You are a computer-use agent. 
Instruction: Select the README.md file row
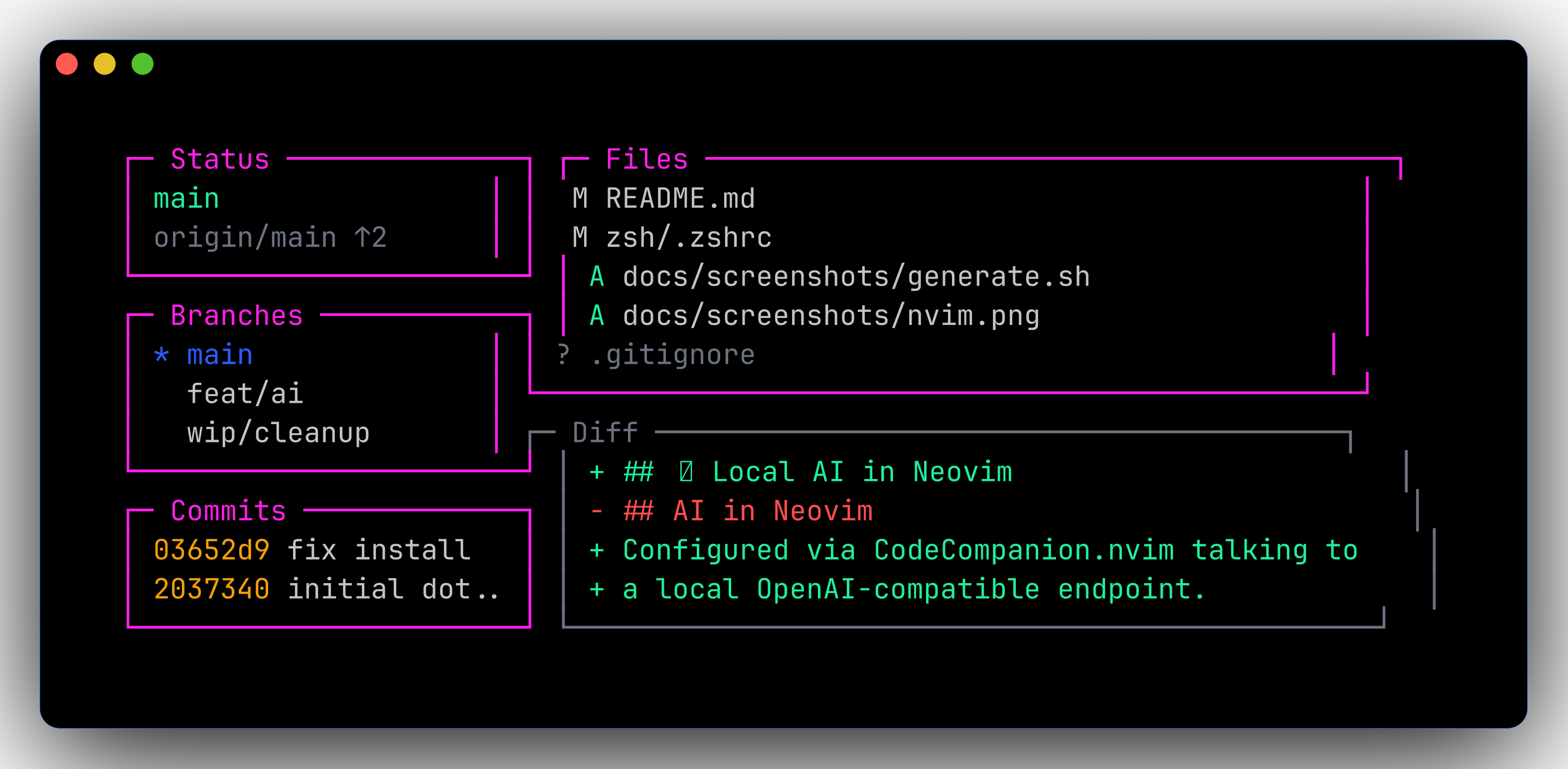[x=663, y=198]
